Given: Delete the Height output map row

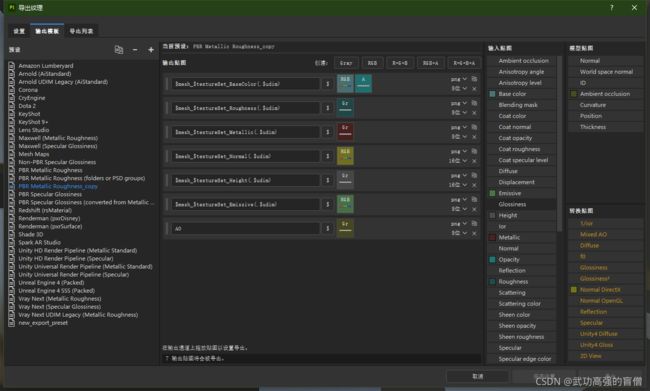Looking at the screenshot, I should pyautogui.click(x=474, y=185).
